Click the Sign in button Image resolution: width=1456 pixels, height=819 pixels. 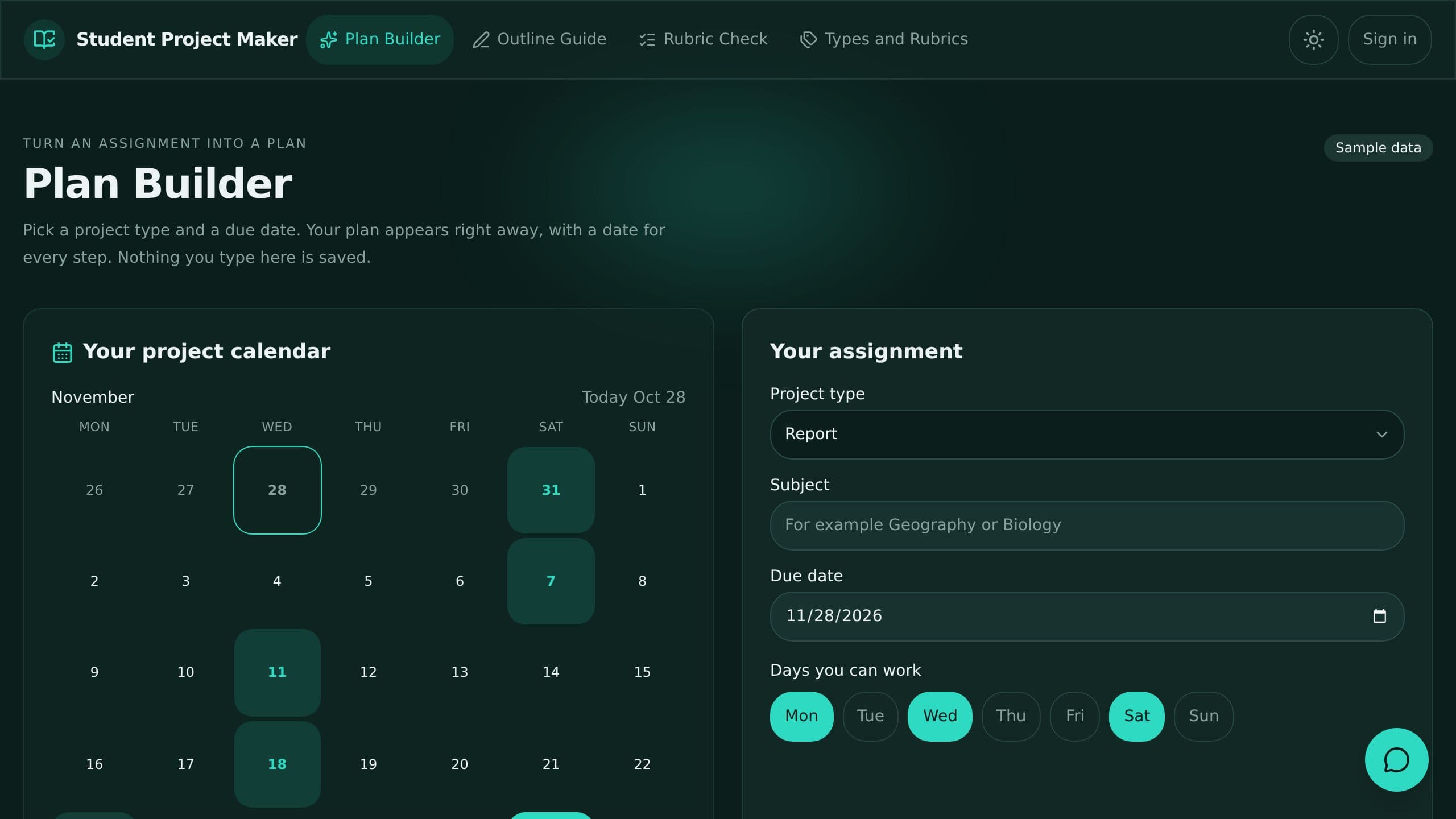click(x=1389, y=39)
